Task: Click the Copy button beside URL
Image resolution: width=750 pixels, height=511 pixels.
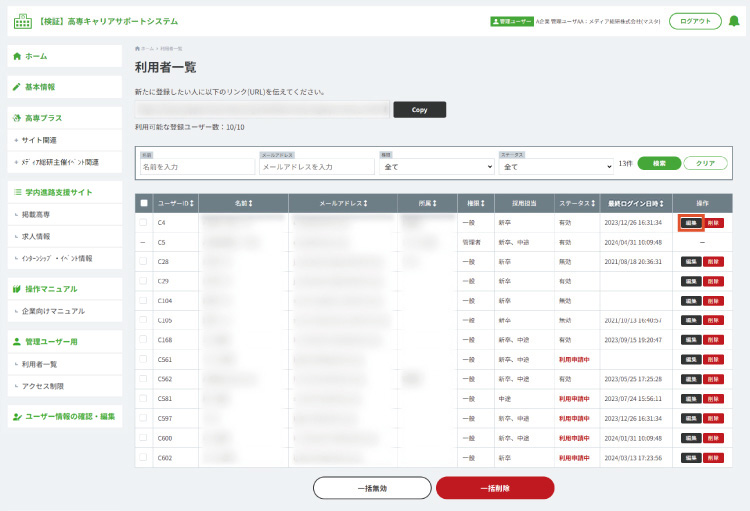Action: [419, 110]
